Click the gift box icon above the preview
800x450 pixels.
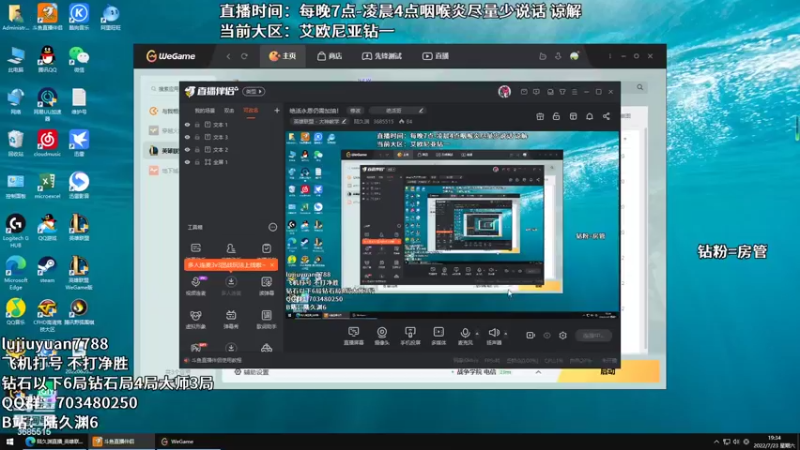coord(540,116)
